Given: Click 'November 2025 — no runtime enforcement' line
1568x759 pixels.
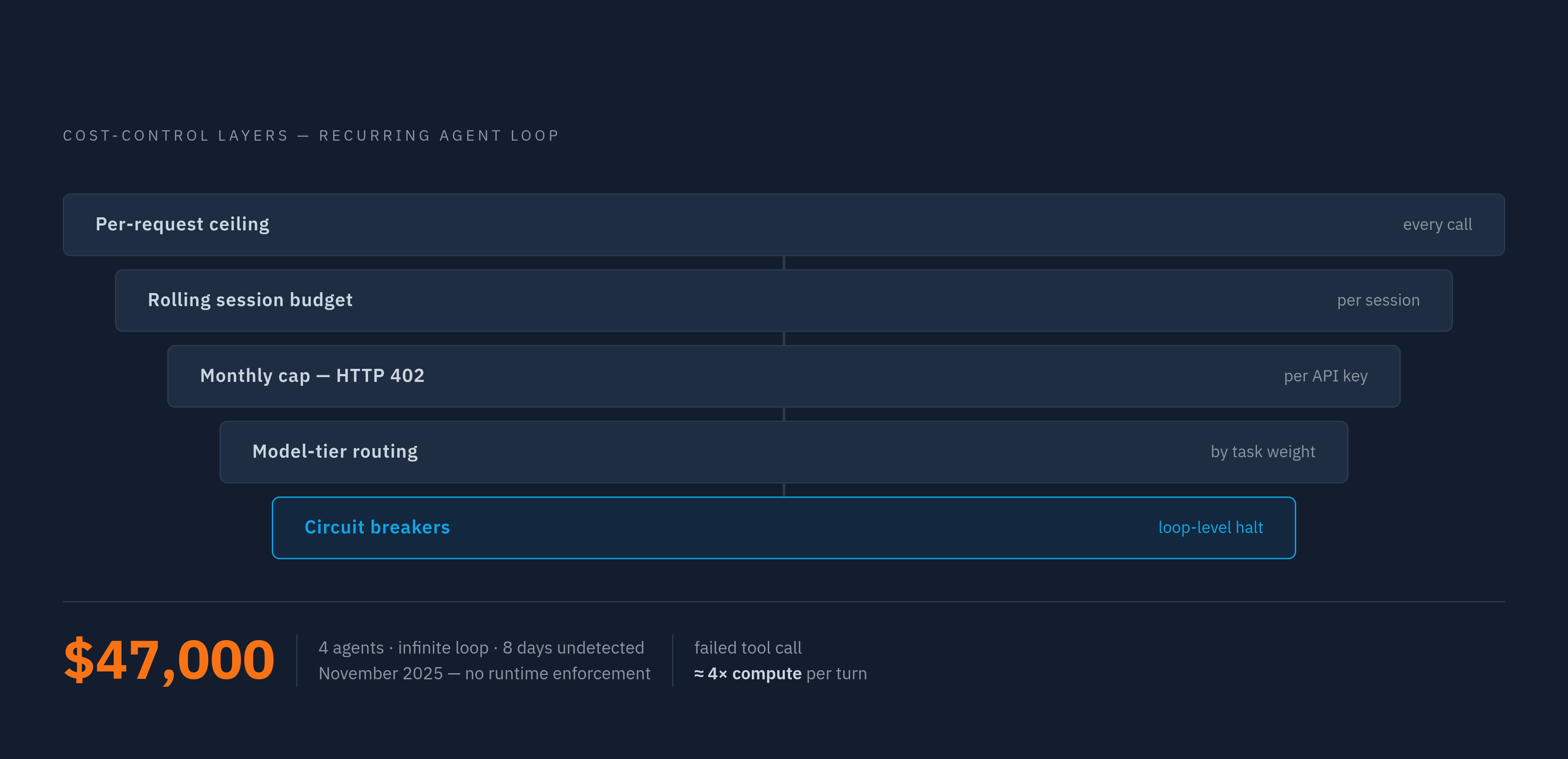Looking at the screenshot, I should click(x=484, y=674).
